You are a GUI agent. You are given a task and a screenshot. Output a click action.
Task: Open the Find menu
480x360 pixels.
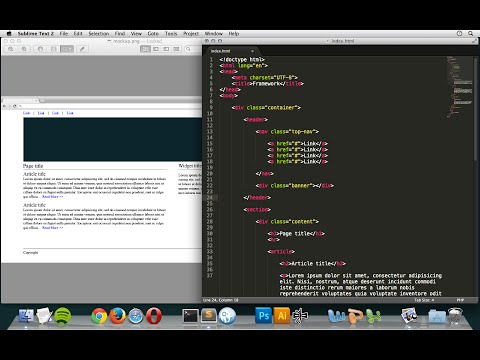click(120, 34)
